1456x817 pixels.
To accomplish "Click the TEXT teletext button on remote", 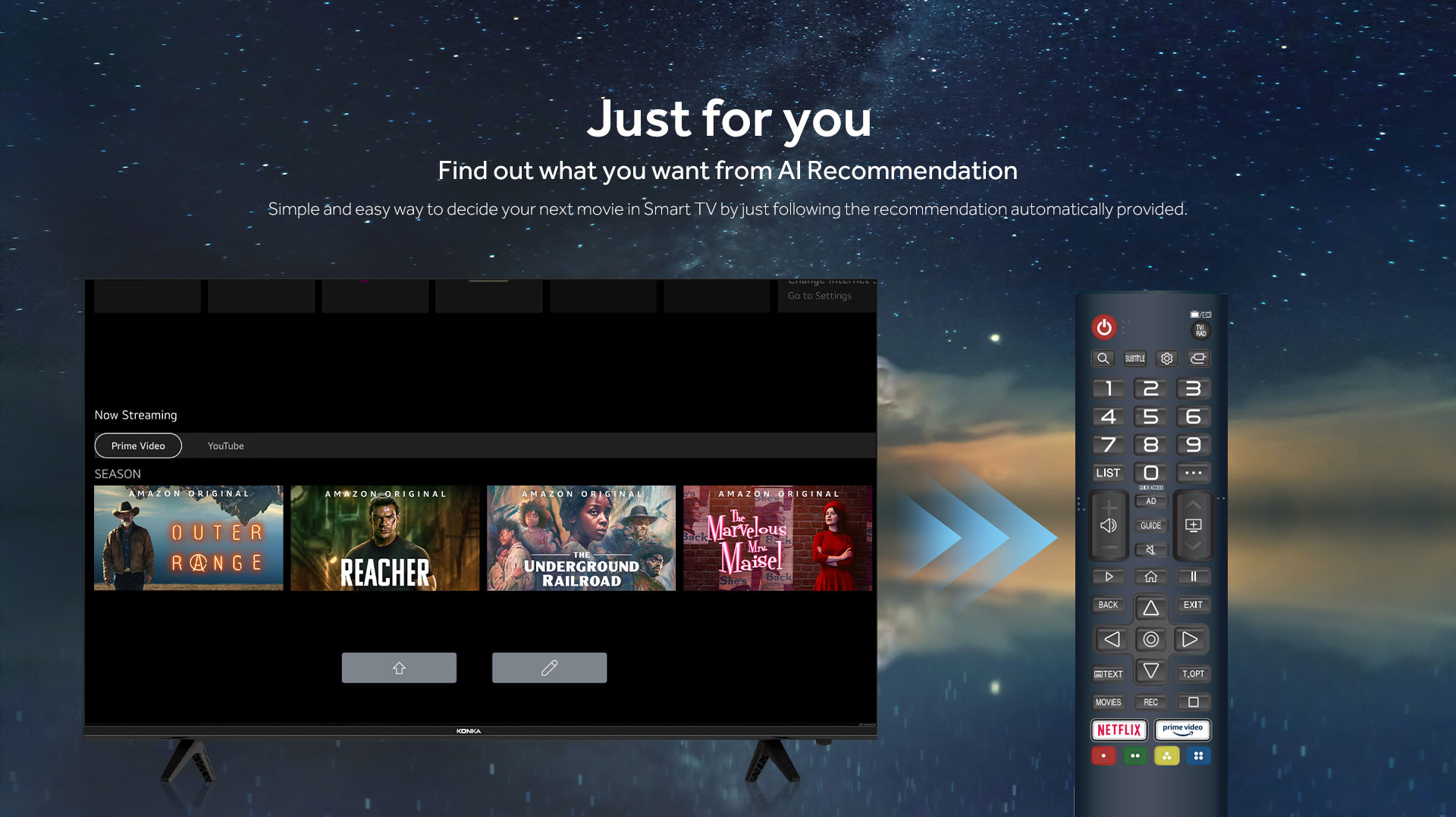I will [1109, 674].
